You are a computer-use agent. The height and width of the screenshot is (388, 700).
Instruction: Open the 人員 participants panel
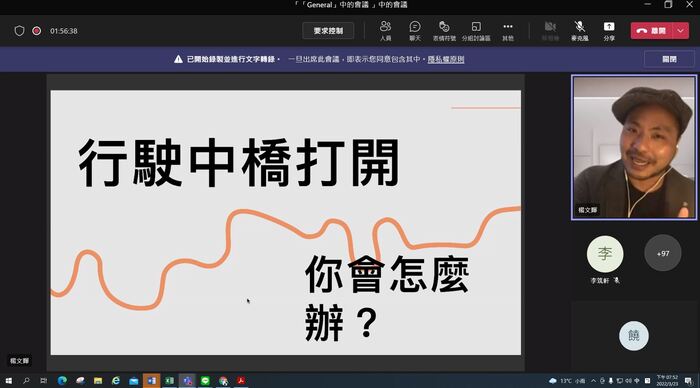point(385,31)
